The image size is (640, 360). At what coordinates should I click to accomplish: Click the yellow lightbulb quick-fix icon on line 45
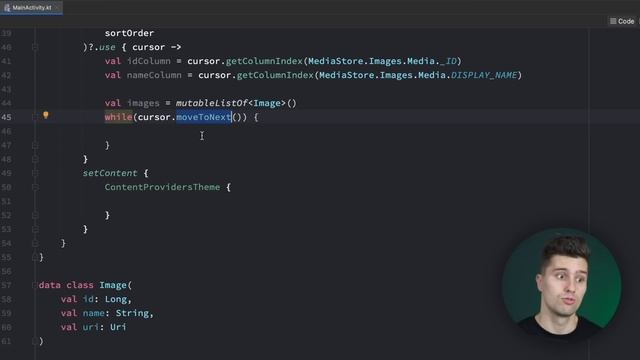(46, 116)
